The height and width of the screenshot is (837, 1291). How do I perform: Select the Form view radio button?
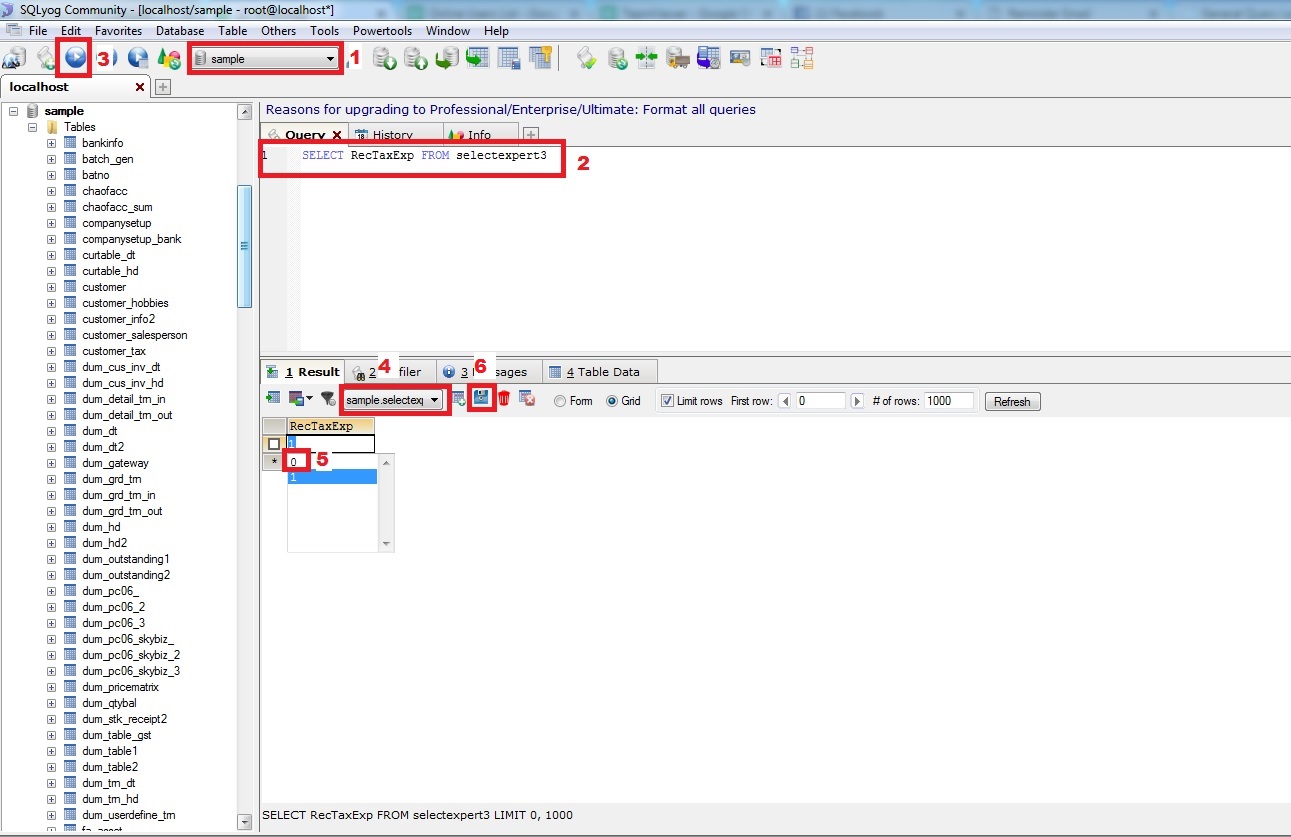pyautogui.click(x=559, y=401)
